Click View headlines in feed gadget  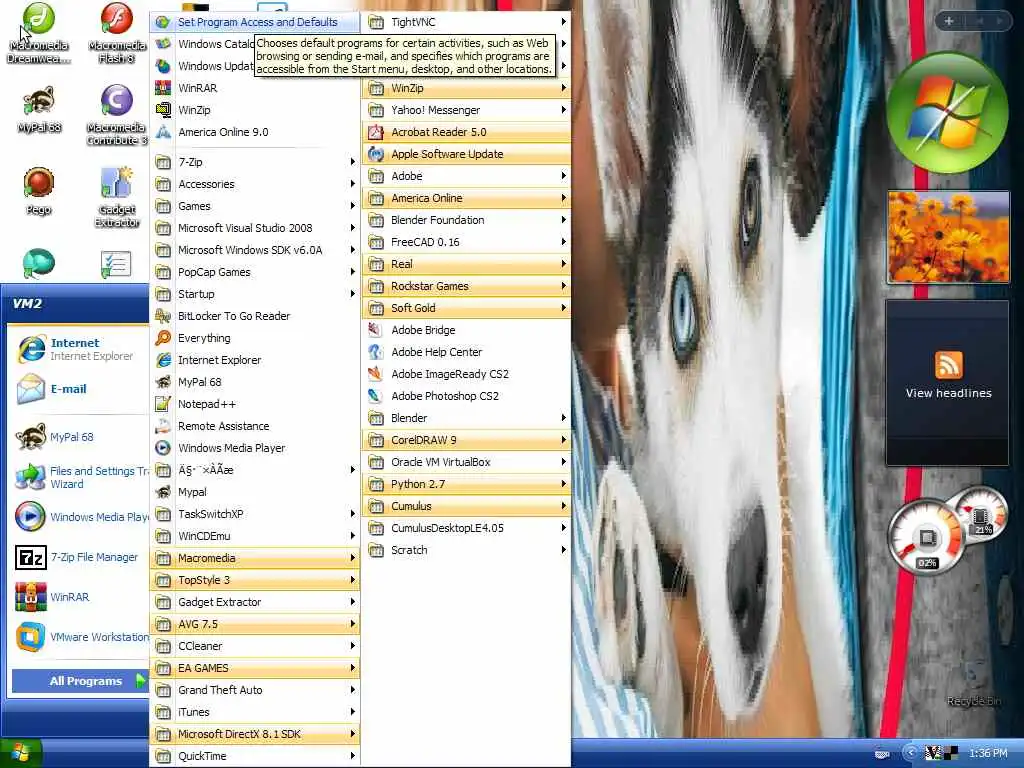tap(948, 393)
